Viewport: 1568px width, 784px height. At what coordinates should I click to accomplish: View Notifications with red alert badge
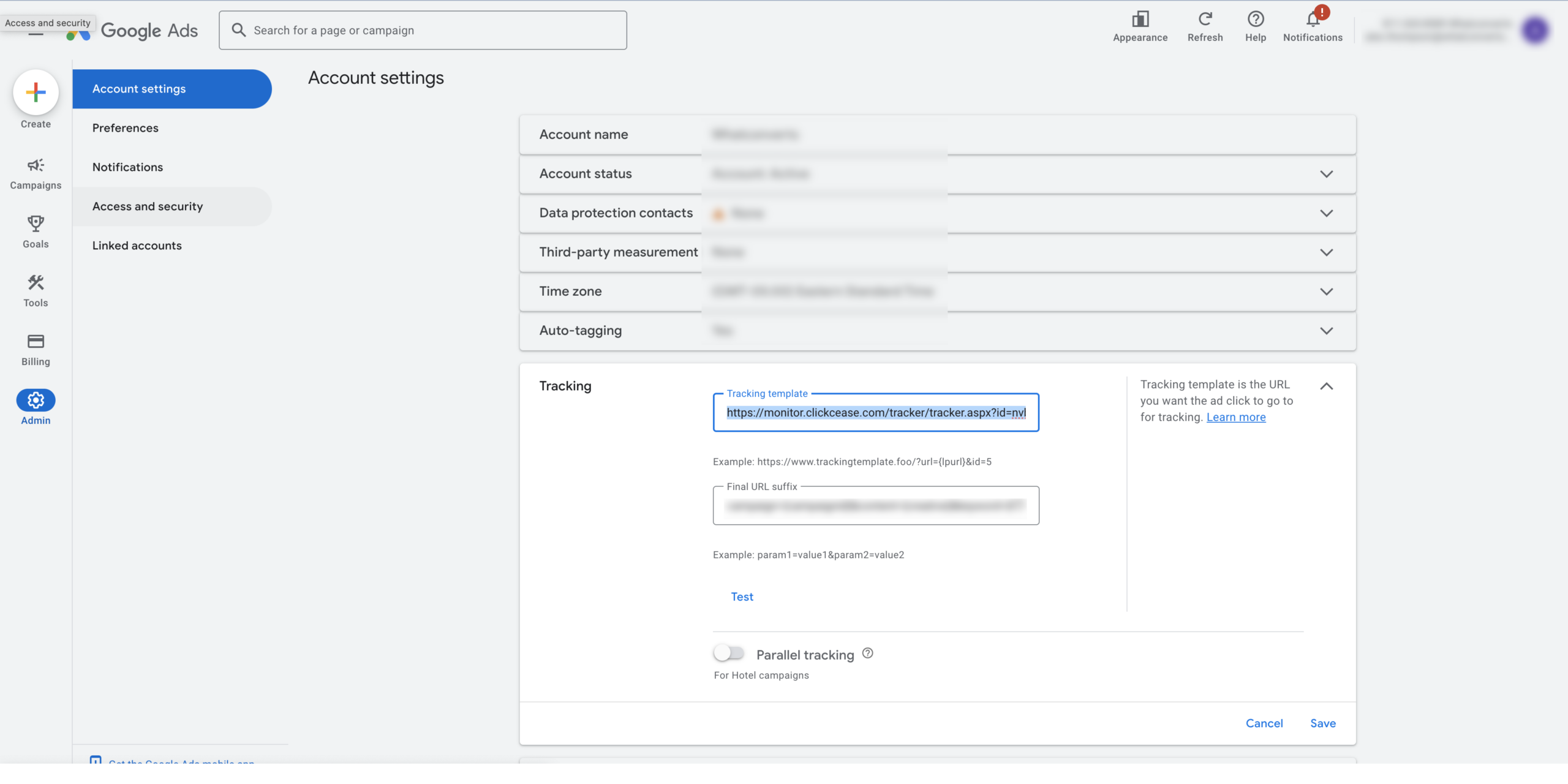point(1313,19)
